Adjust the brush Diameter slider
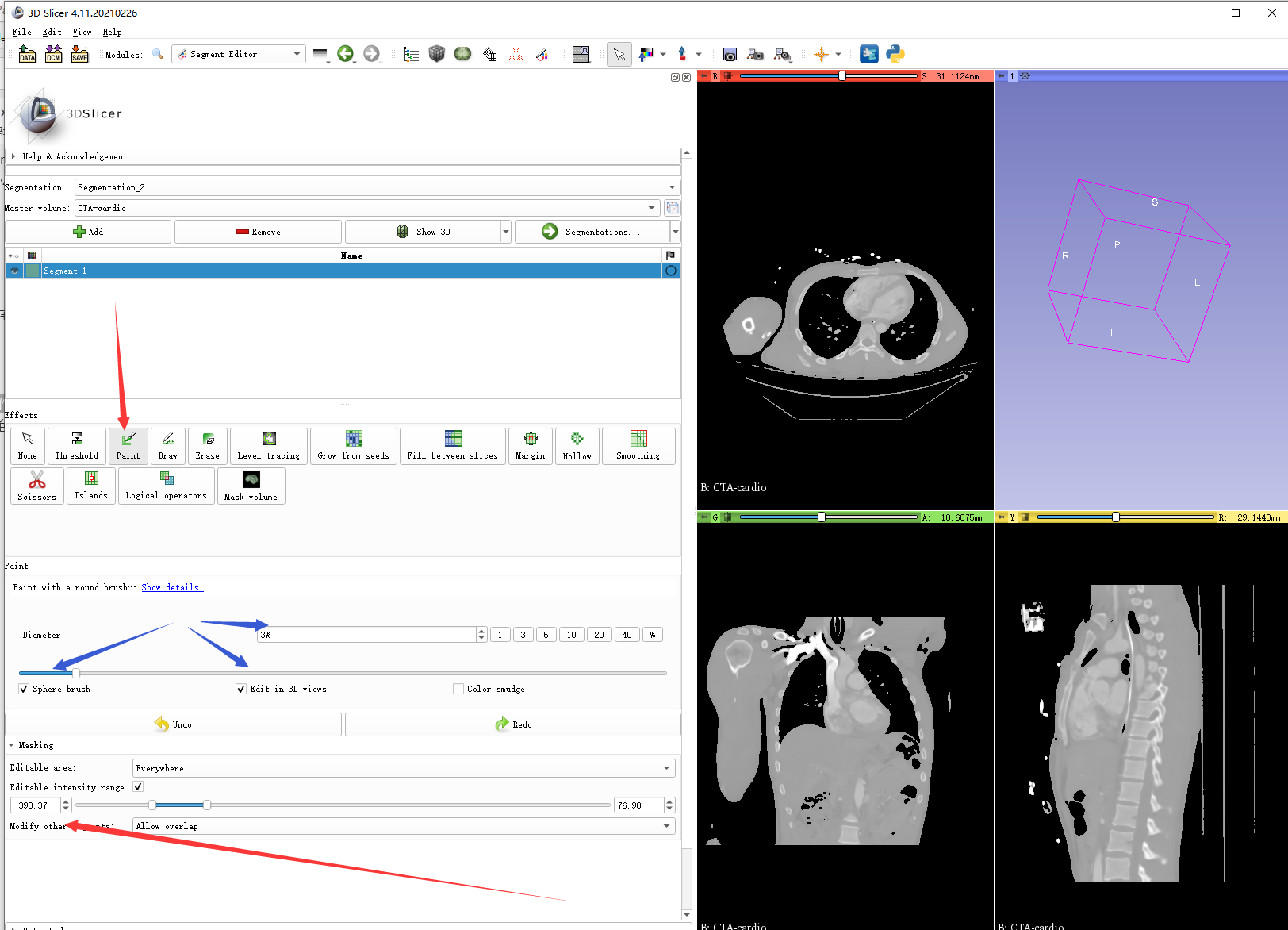The height and width of the screenshot is (930, 1288). coord(75,672)
